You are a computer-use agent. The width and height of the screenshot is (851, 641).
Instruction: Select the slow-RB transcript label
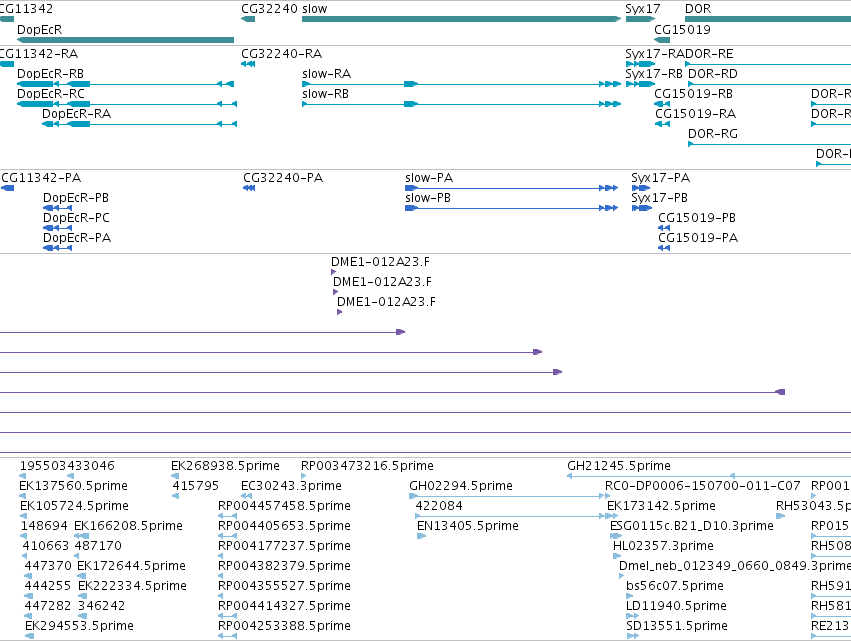pyautogui.click(x=326, y=94)
